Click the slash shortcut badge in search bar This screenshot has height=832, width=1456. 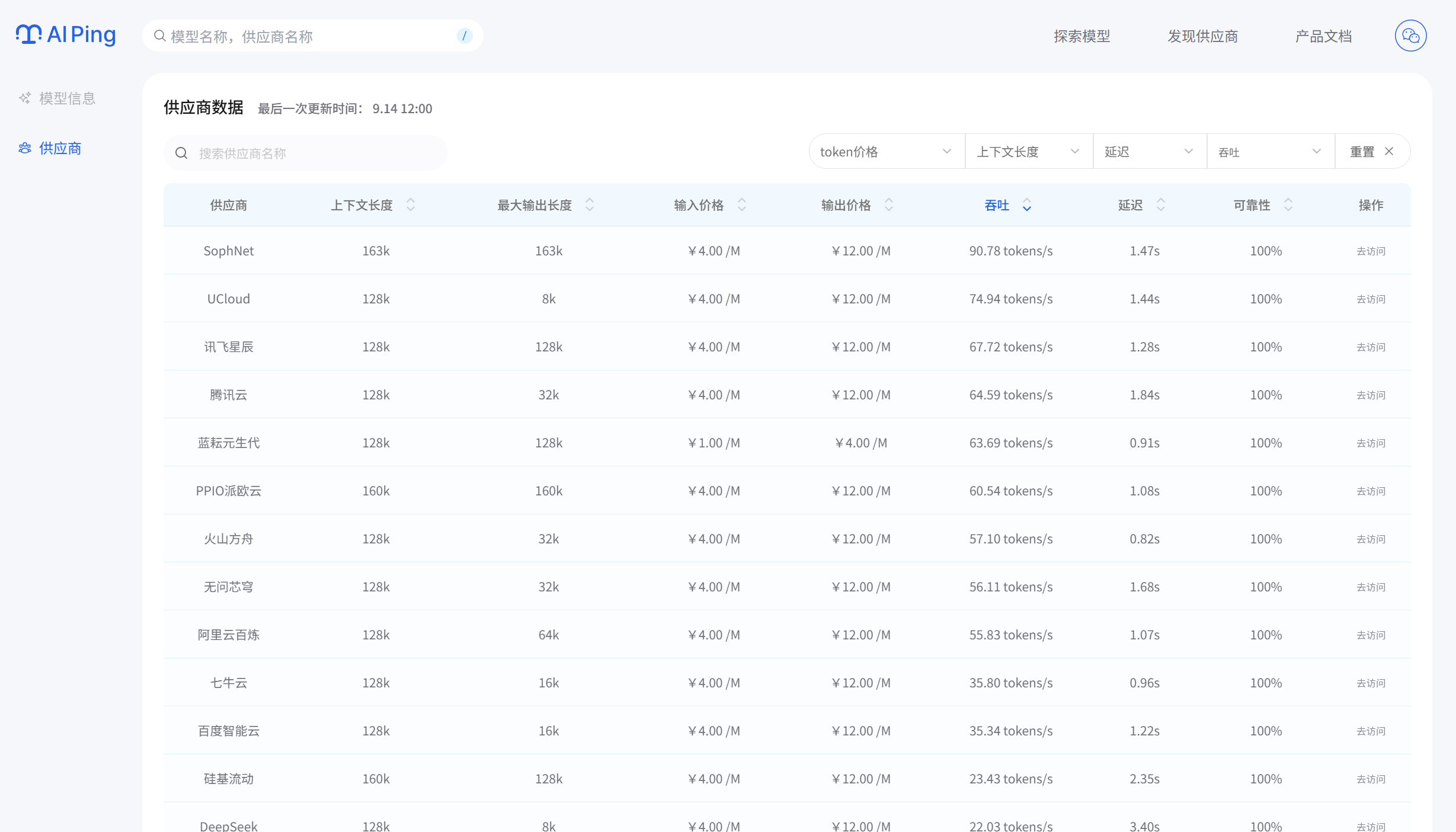(x=464, y=36)
